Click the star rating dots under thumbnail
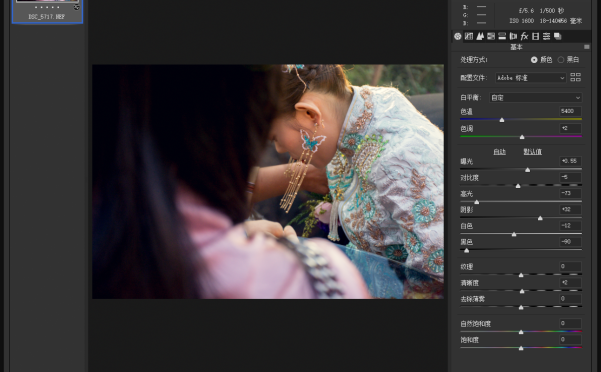 [x=47, y=7]
